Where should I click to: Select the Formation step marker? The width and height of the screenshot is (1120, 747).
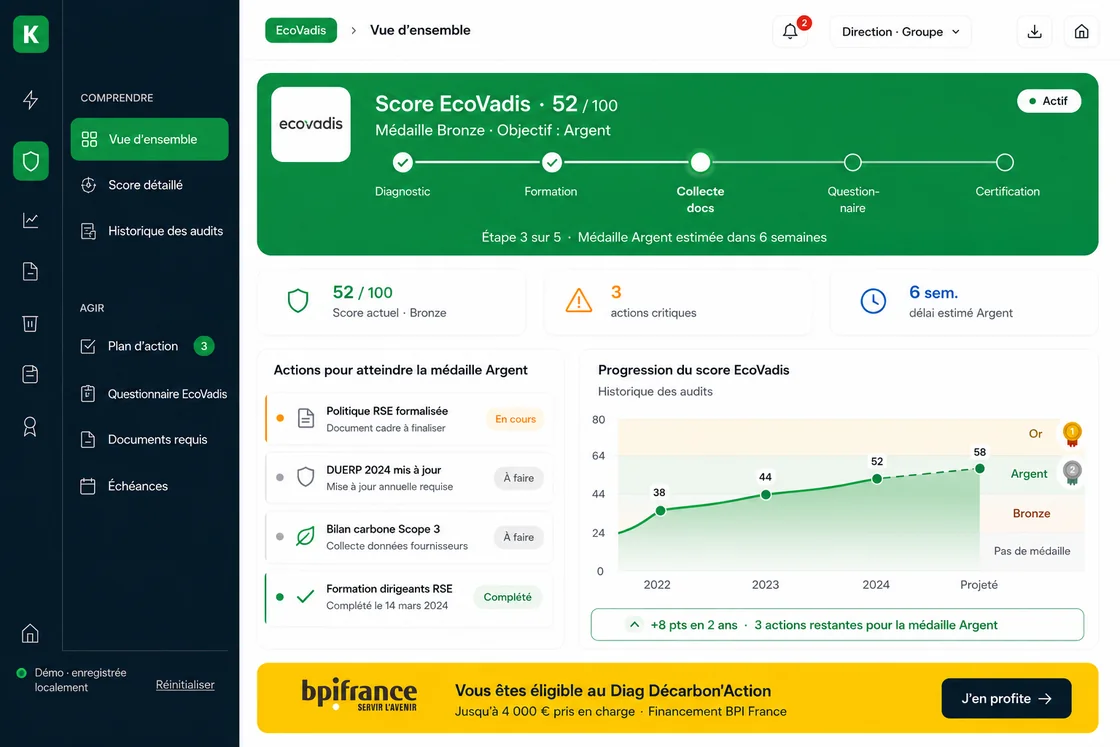(x=551, y=163)
